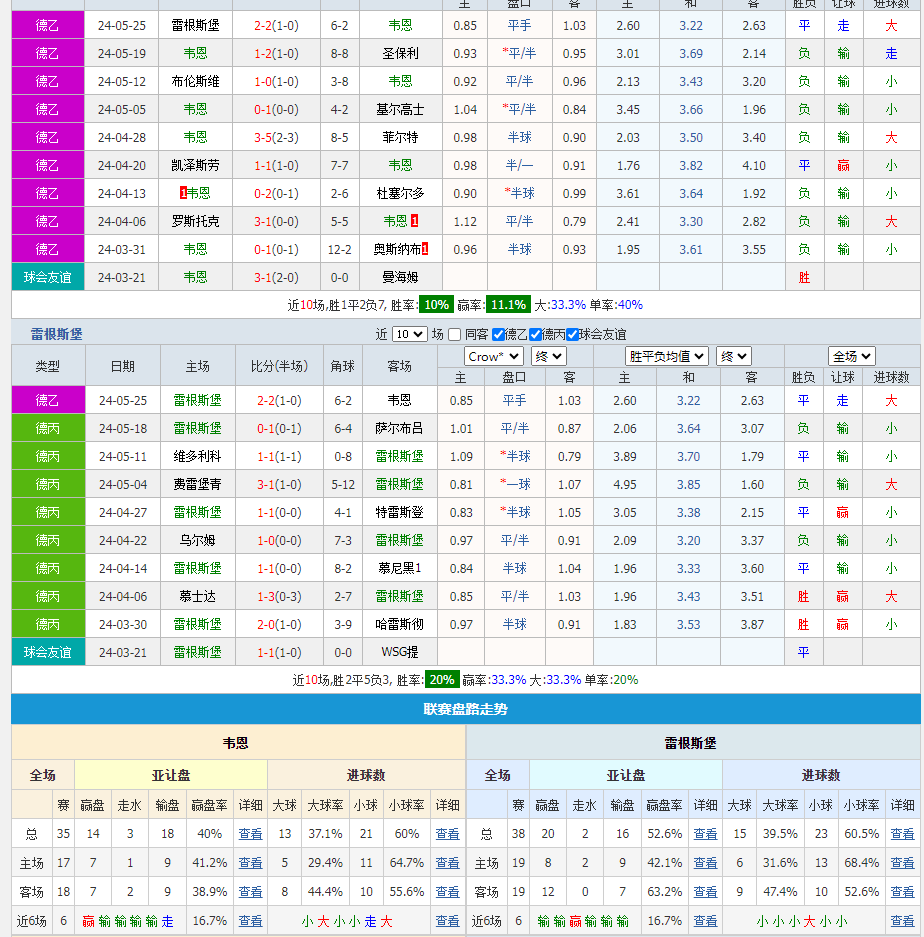Expand the 胜平负均值 dropdown
This screenshot has width=924, height=937.
click(x=667, y=356)
